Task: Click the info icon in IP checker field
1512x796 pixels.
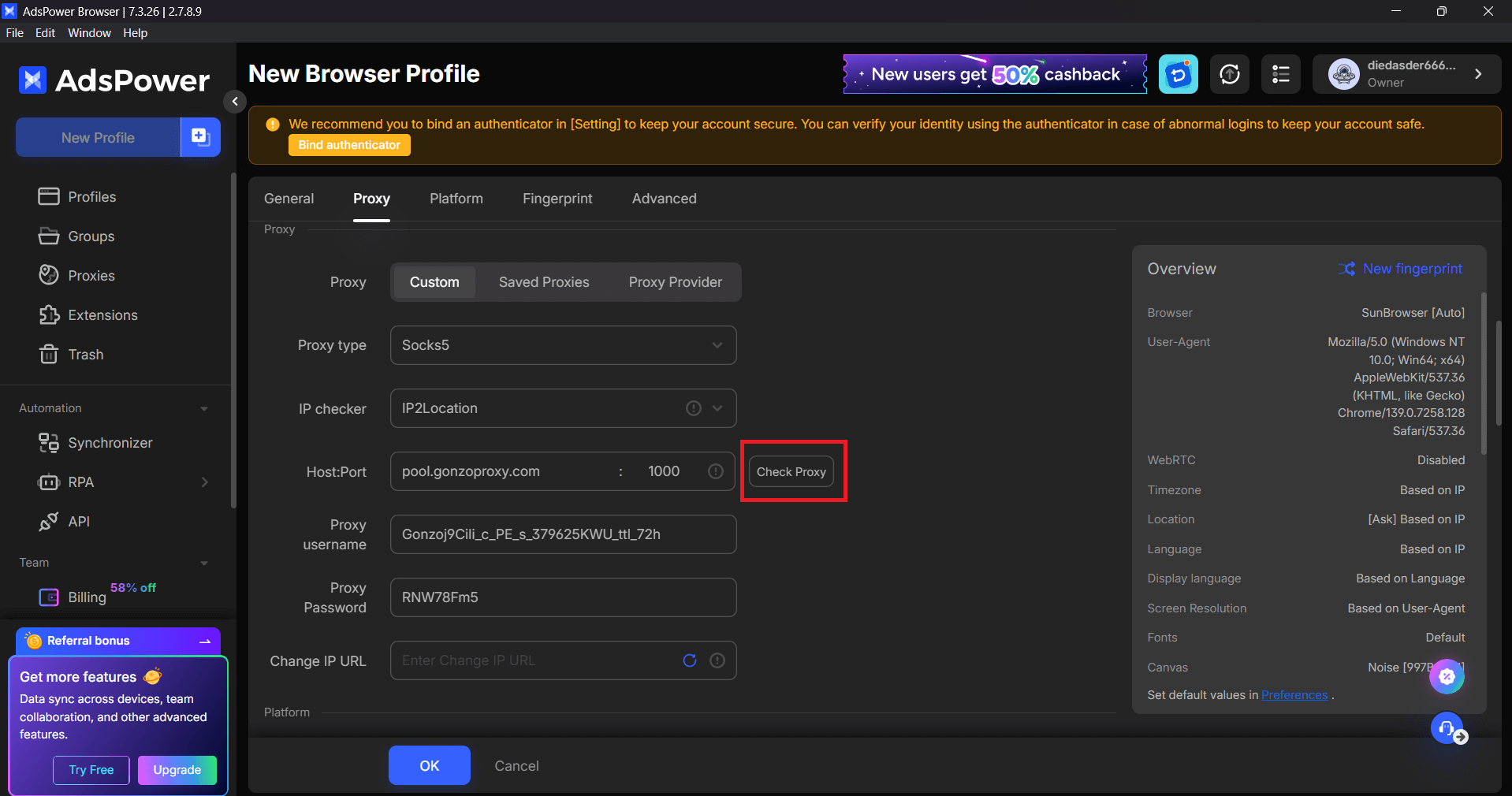Action: click(694, 408)
